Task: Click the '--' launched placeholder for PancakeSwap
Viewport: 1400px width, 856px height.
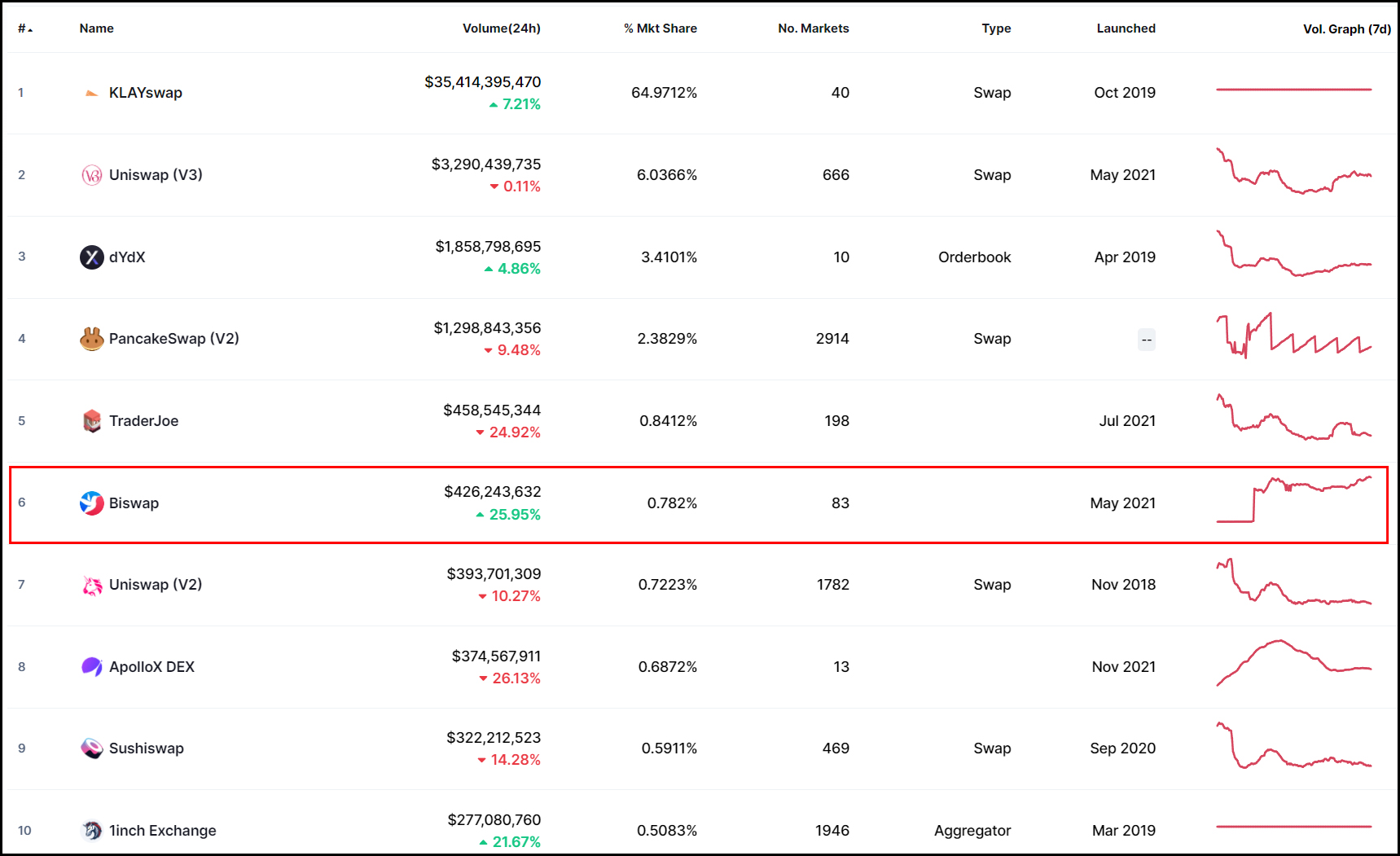Action: coord(1147,340)
